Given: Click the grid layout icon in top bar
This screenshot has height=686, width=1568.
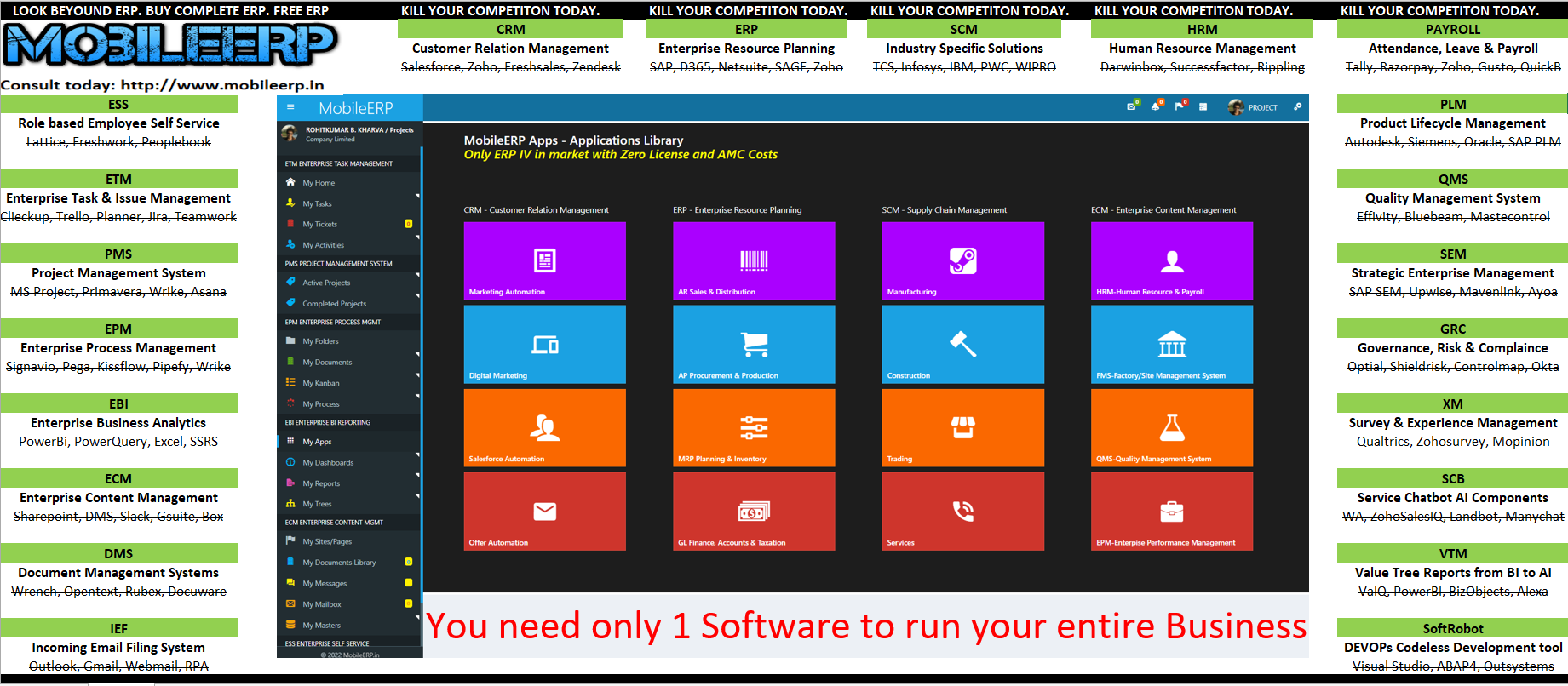Looking at the screenshot, I should [x=1203, y=107].
